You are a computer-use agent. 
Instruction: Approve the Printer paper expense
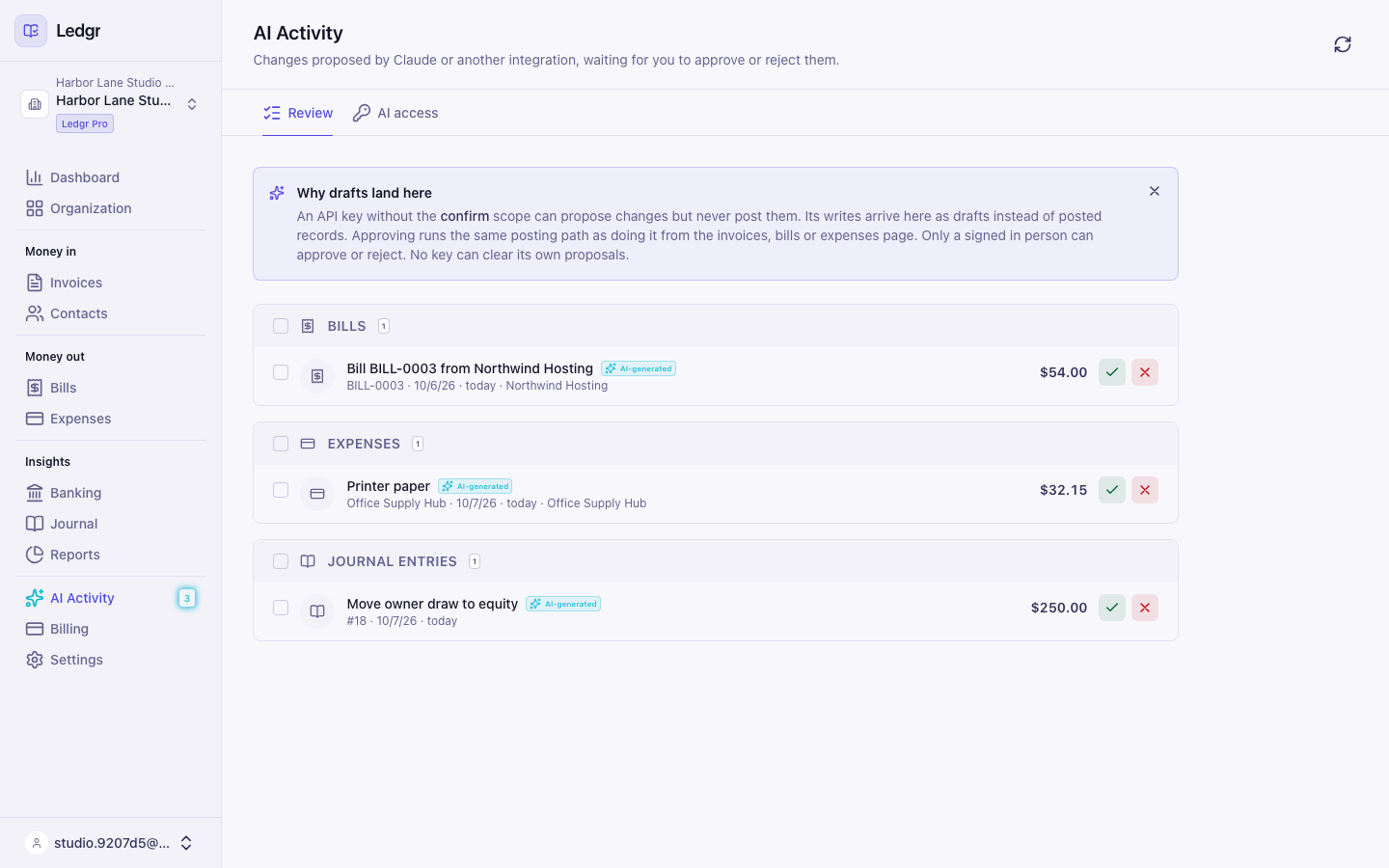pos(1112,490)
